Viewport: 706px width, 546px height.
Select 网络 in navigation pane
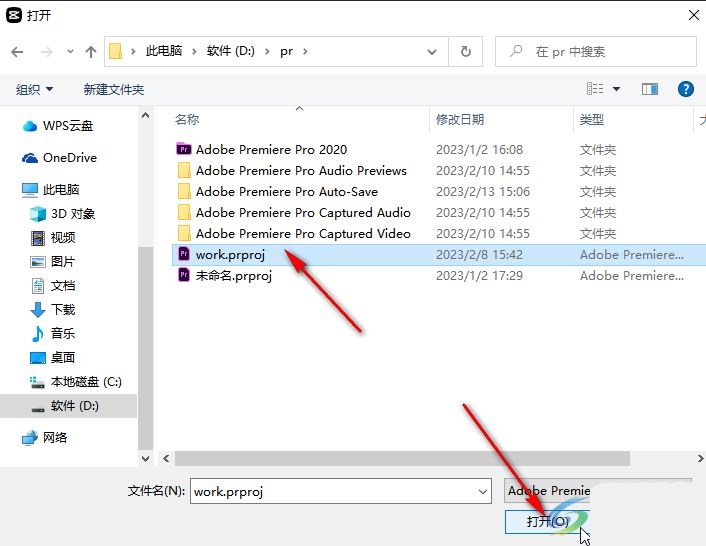[45, 438]
